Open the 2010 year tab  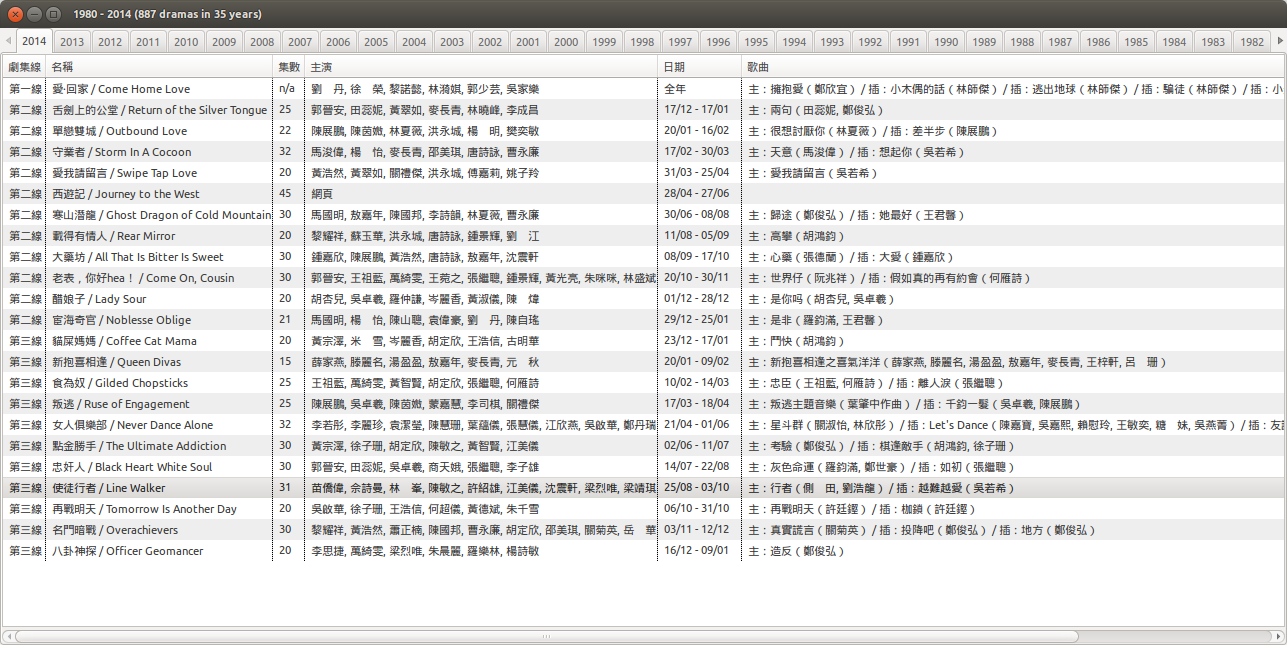186,42
